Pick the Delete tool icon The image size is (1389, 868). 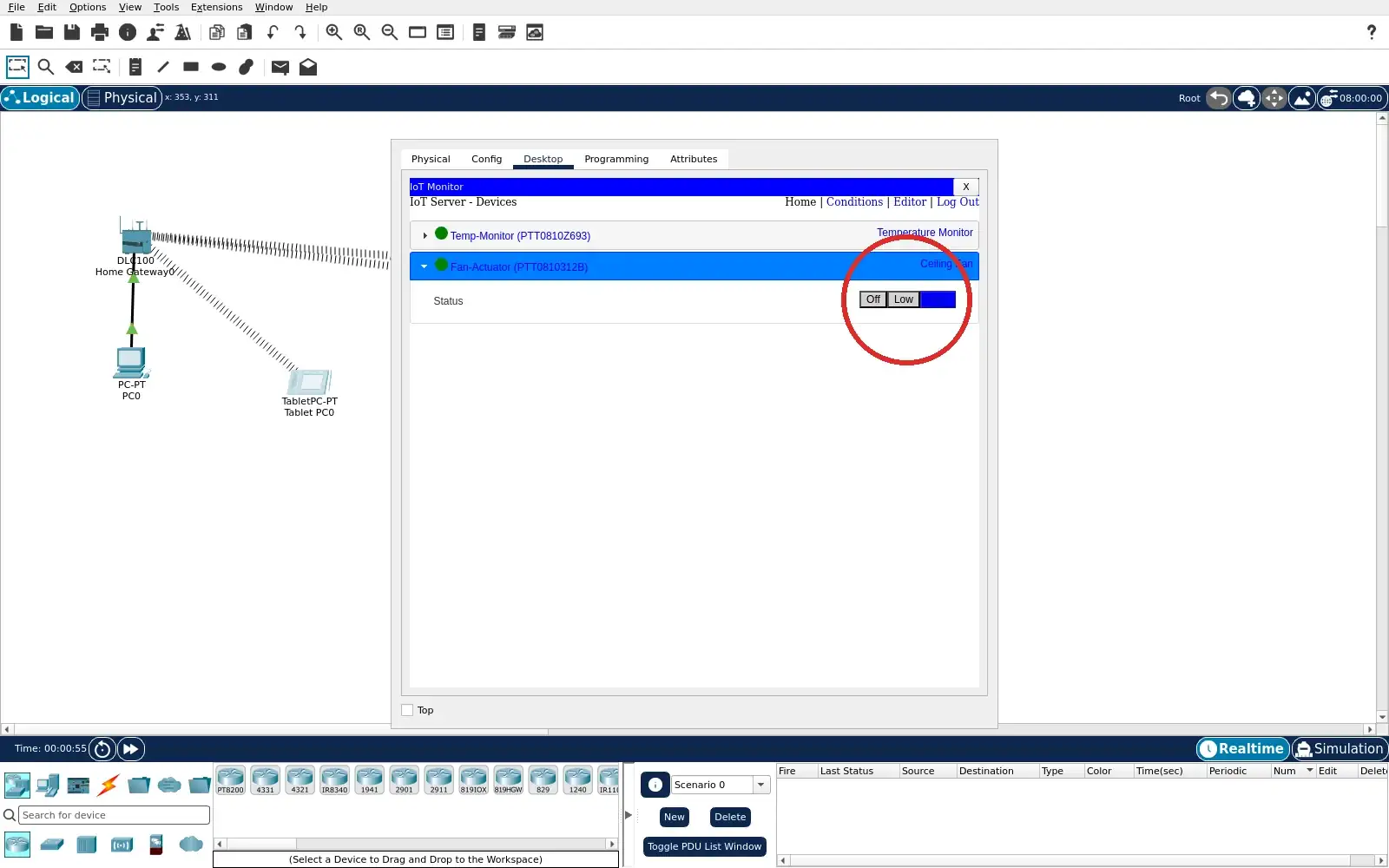(x=74, y=67)
